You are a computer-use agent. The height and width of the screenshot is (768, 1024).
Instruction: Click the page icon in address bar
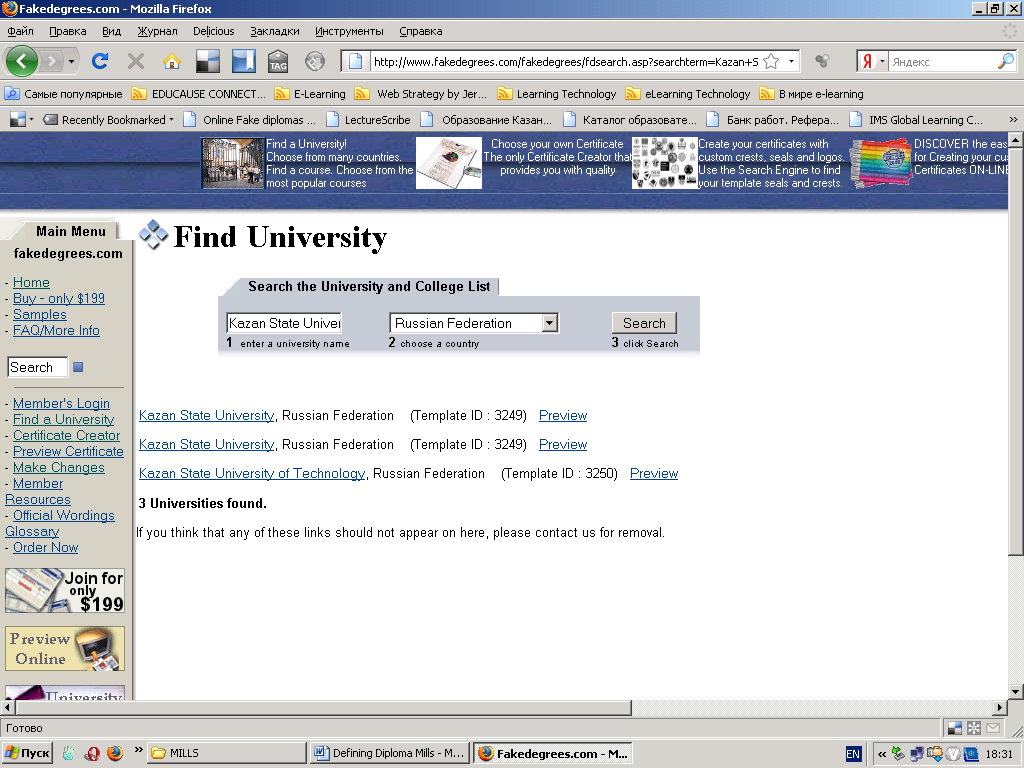coord(355,61)
